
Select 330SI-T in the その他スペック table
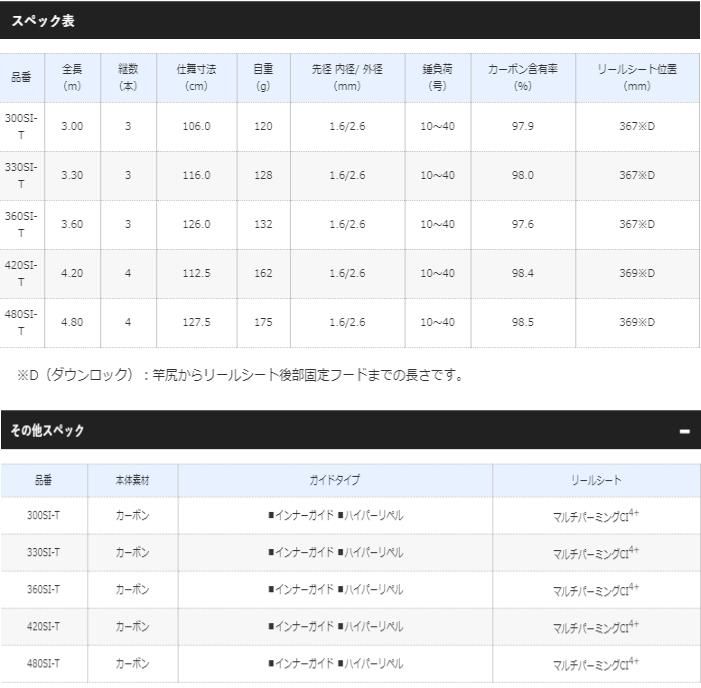[43, 553]
